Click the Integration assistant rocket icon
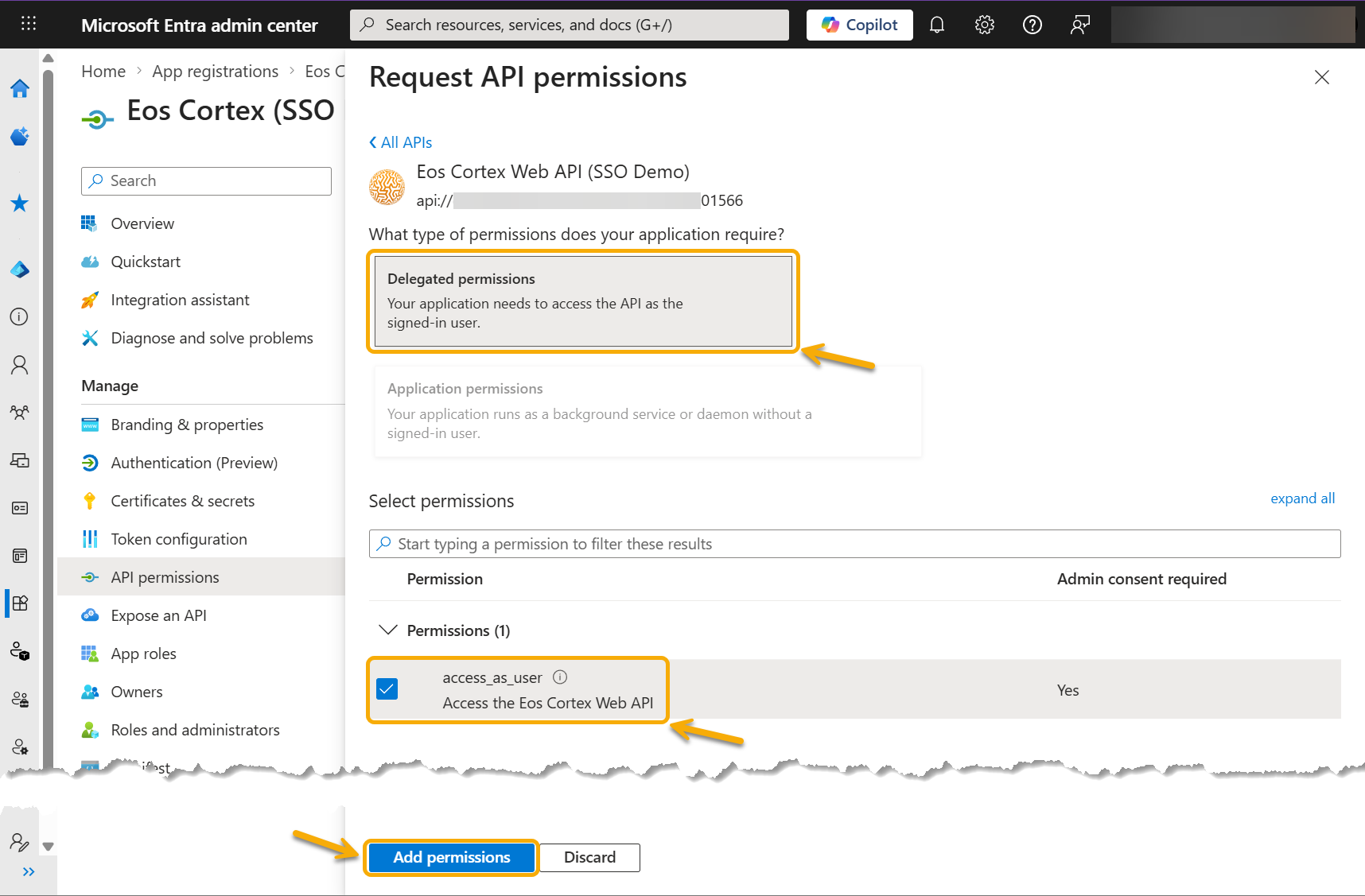 (x=90, y=300)
